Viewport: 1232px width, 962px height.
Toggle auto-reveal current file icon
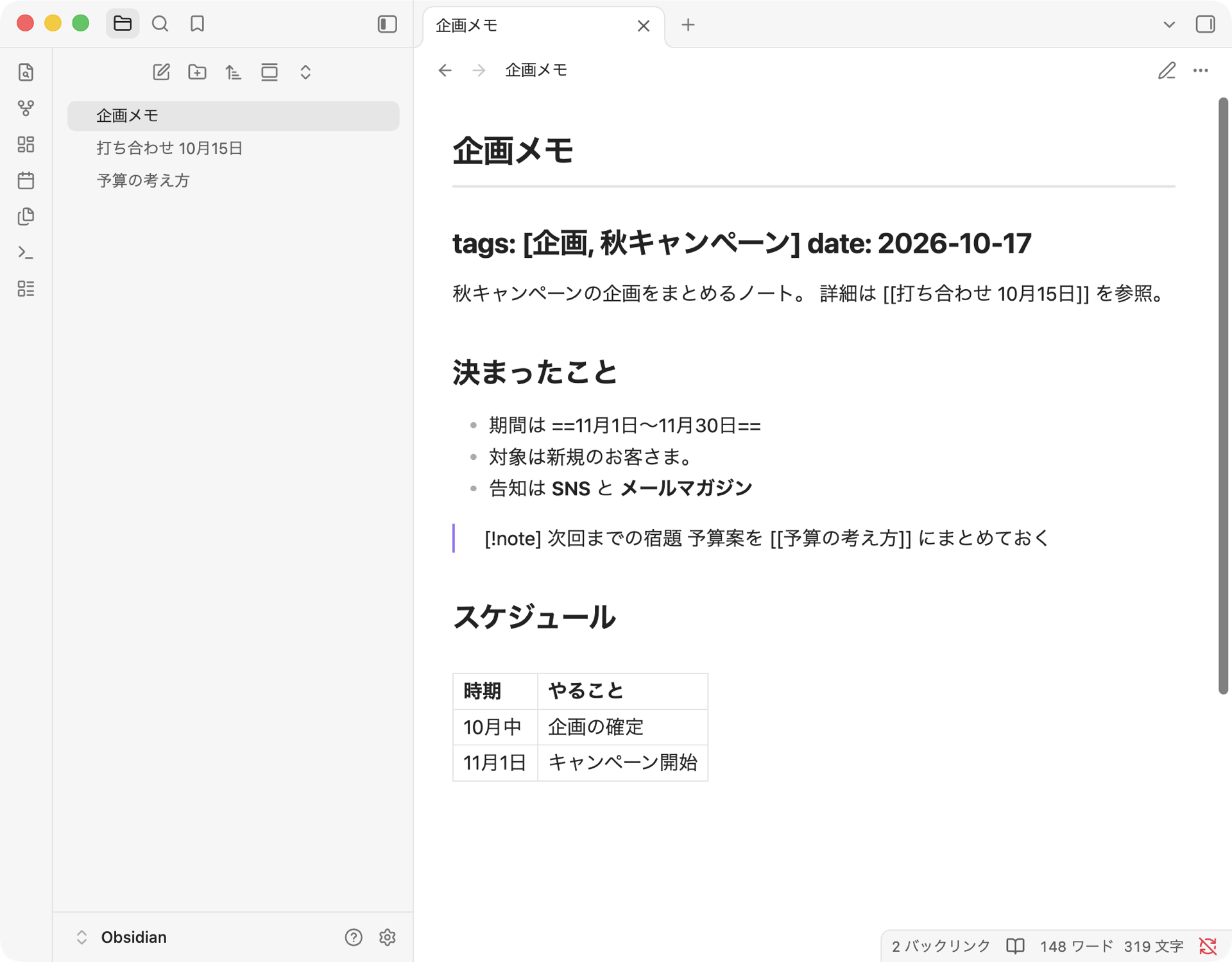pyautogui.click(x=269, y=72)
